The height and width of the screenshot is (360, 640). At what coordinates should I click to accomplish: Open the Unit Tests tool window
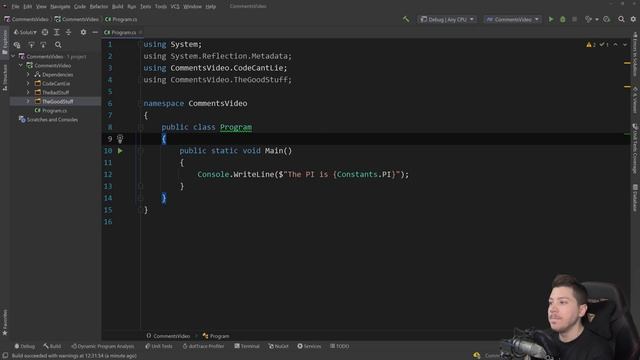click(x=159, y=346)
